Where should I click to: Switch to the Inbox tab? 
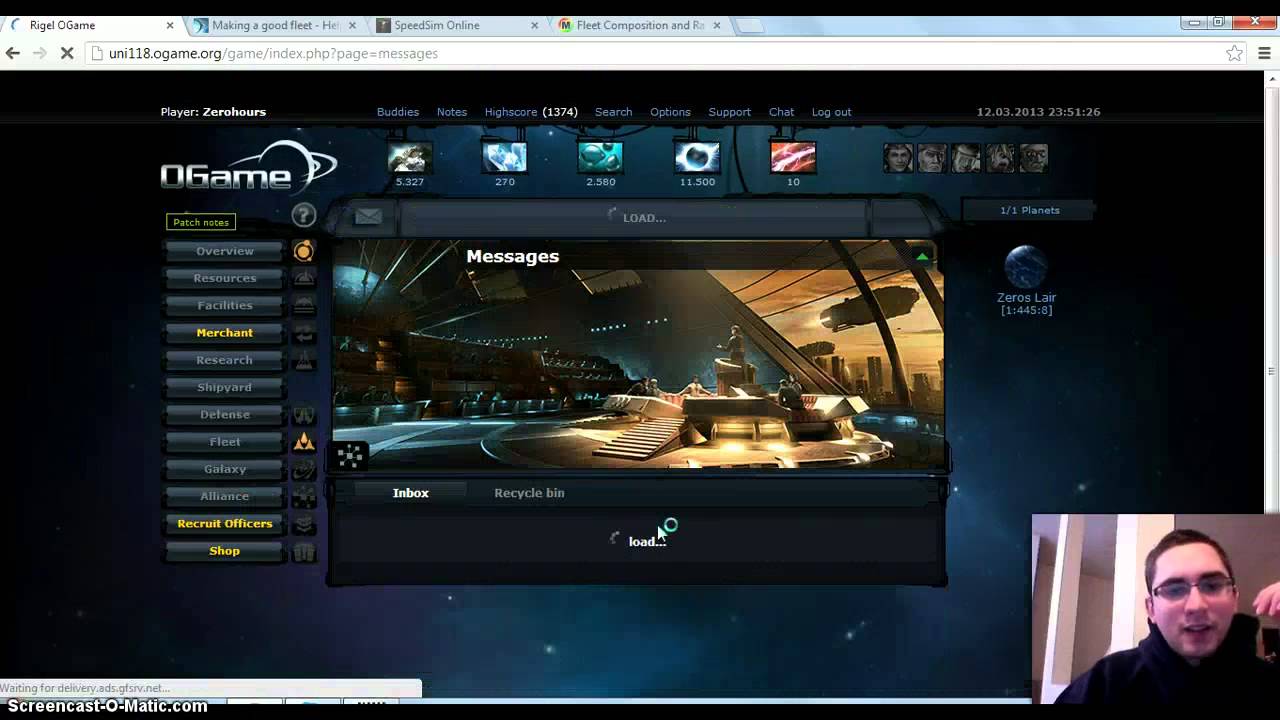[411, 493]
